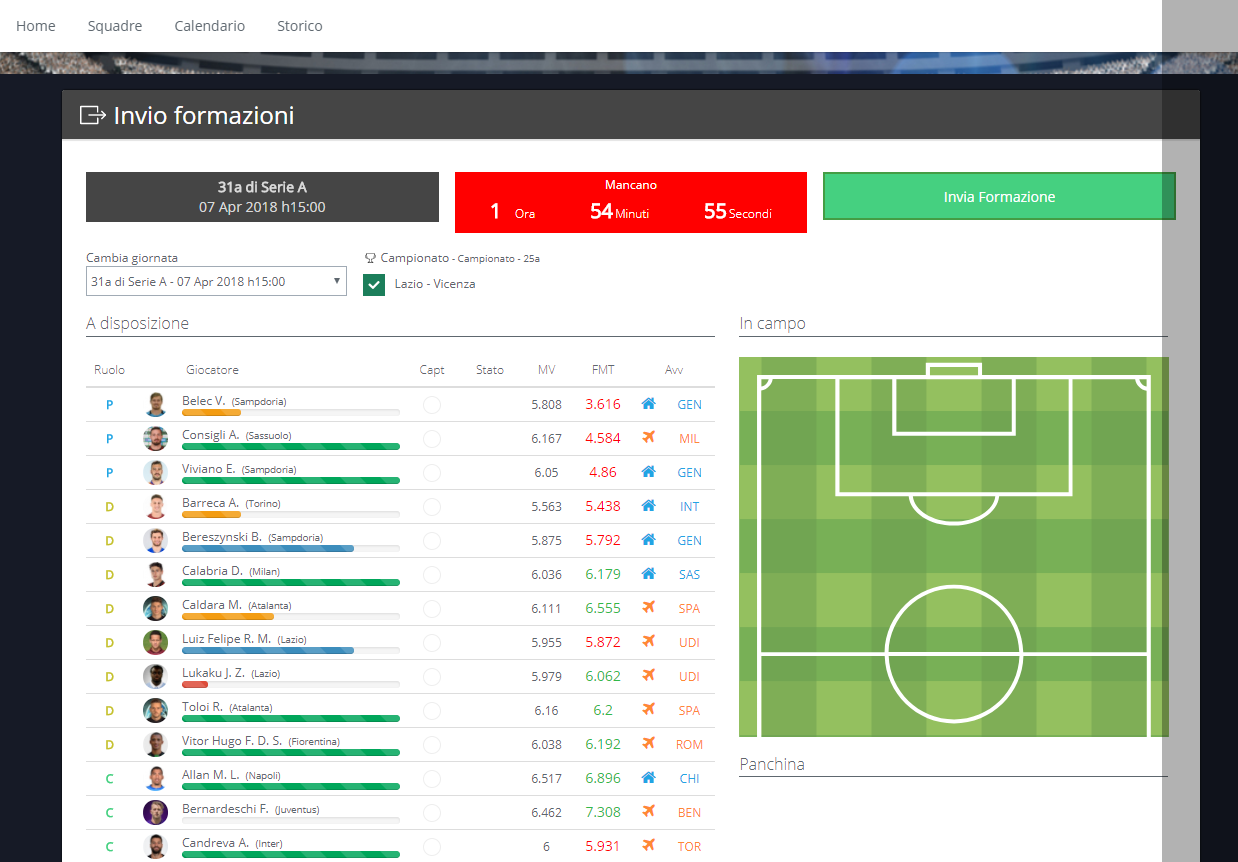Set Caldara M. as captain
The width and height of the screenshot is (1238, 862).
pos(432,609)
